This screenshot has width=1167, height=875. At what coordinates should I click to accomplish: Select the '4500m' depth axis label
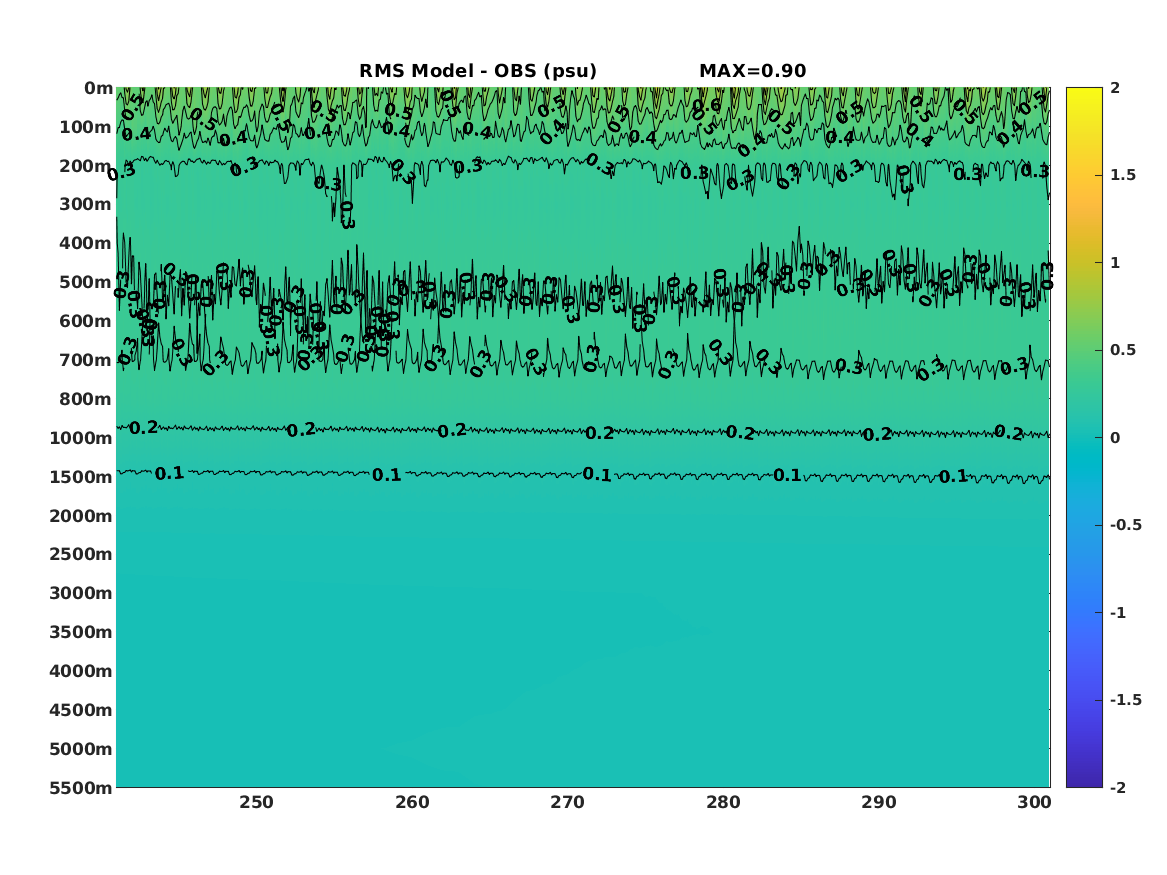(81, 710)
